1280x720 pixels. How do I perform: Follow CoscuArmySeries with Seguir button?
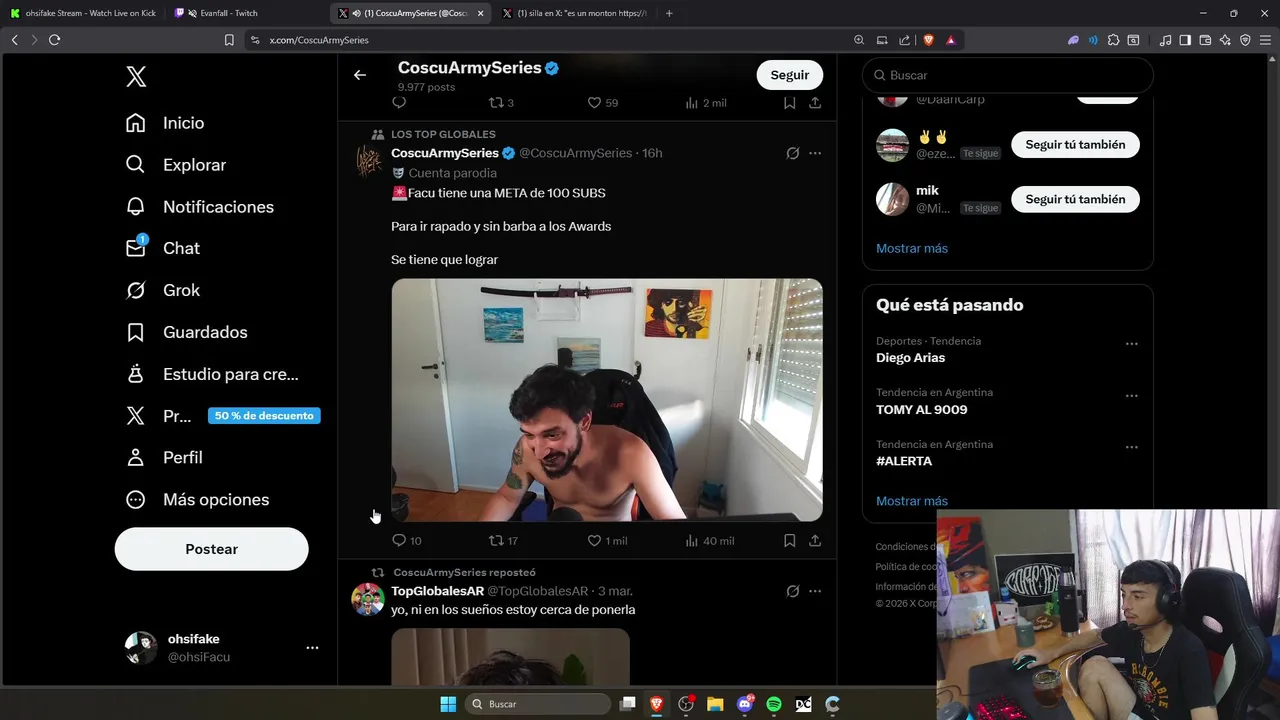click(x=790, y=75)
